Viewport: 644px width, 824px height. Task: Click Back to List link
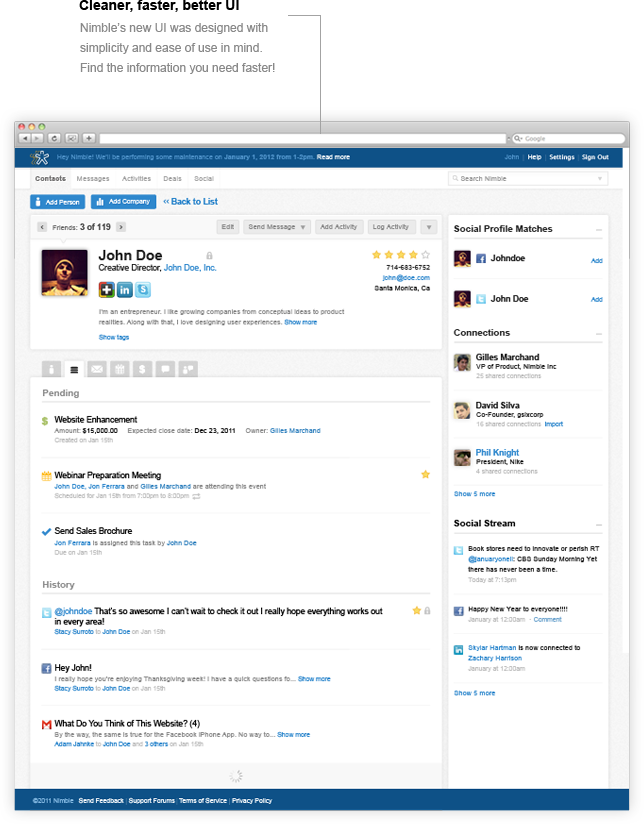pos(190,202)
